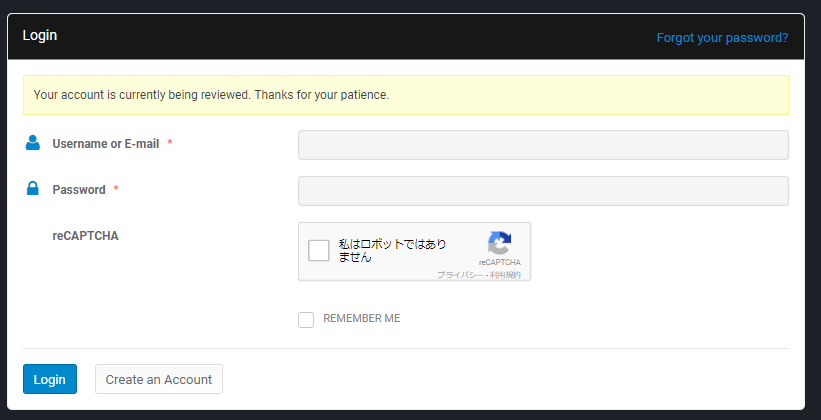Viewport: 821px width, 420px height.
Task: Click the 私はロボットではありません text
Action: coord(392,250)
